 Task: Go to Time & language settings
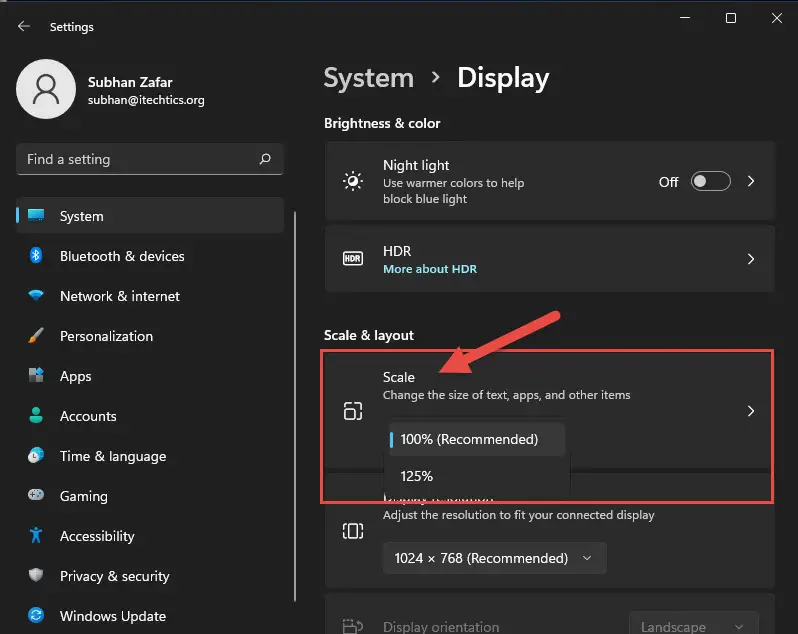coord(150,456)
